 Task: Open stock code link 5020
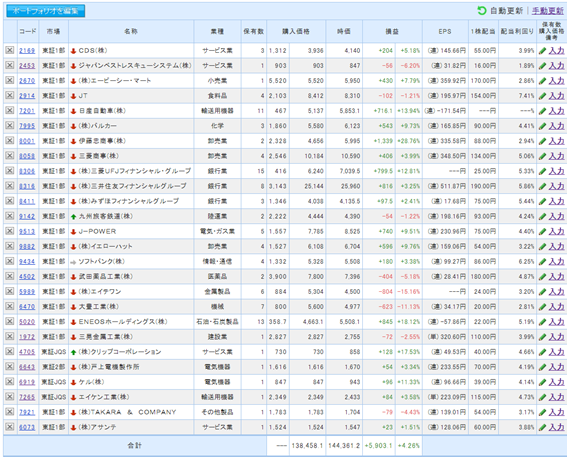point(27,322)
